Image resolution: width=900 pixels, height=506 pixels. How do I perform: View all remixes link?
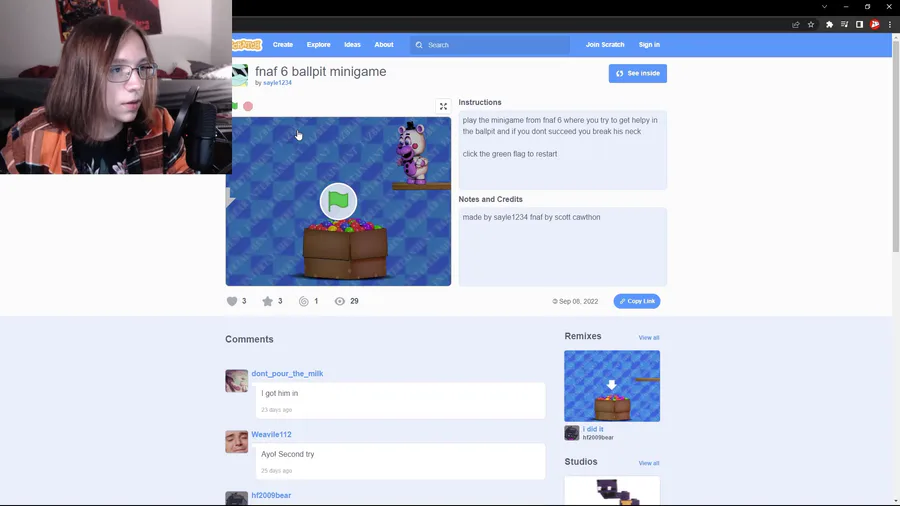click(649, 337)
